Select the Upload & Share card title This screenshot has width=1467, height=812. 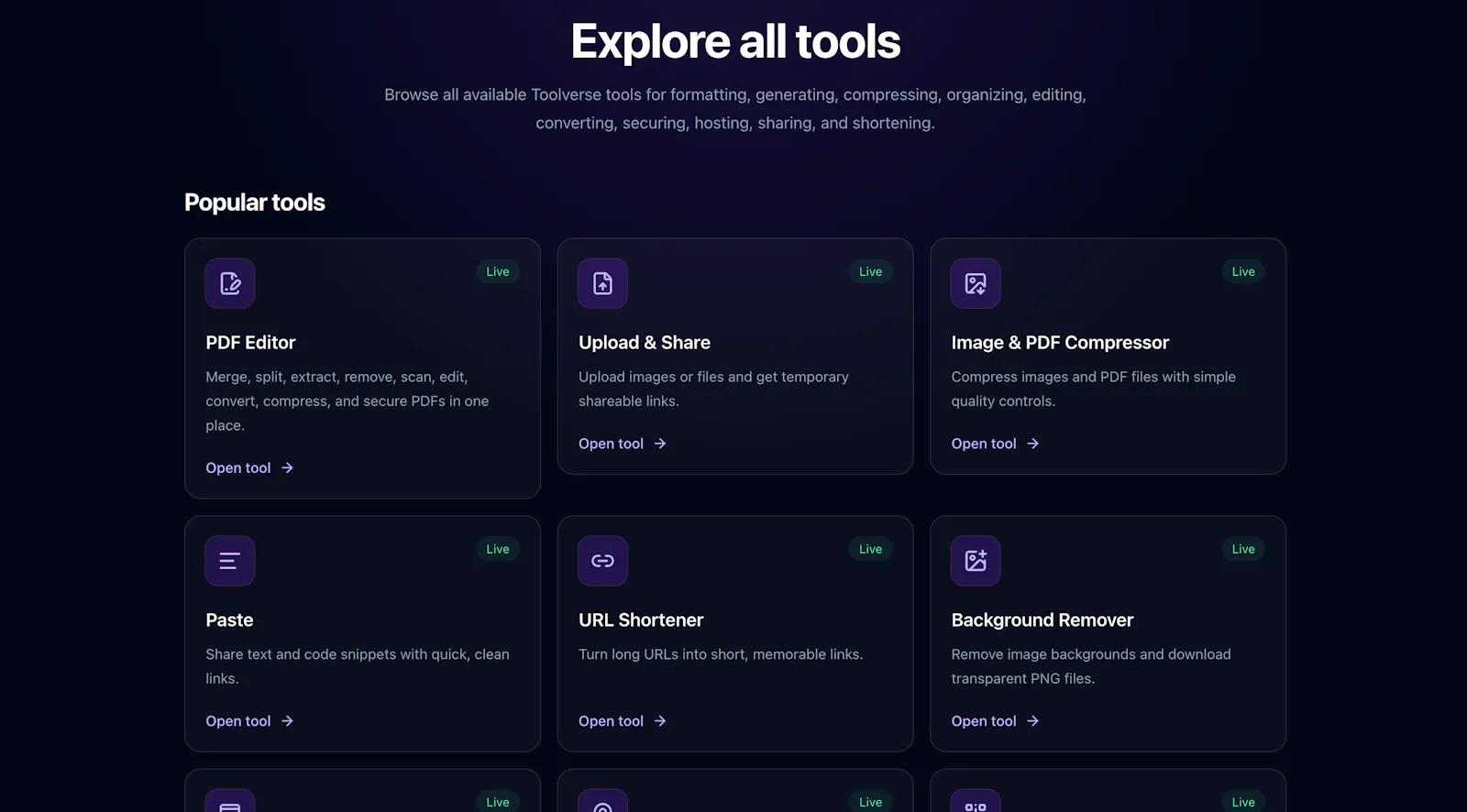coord(645,343)
